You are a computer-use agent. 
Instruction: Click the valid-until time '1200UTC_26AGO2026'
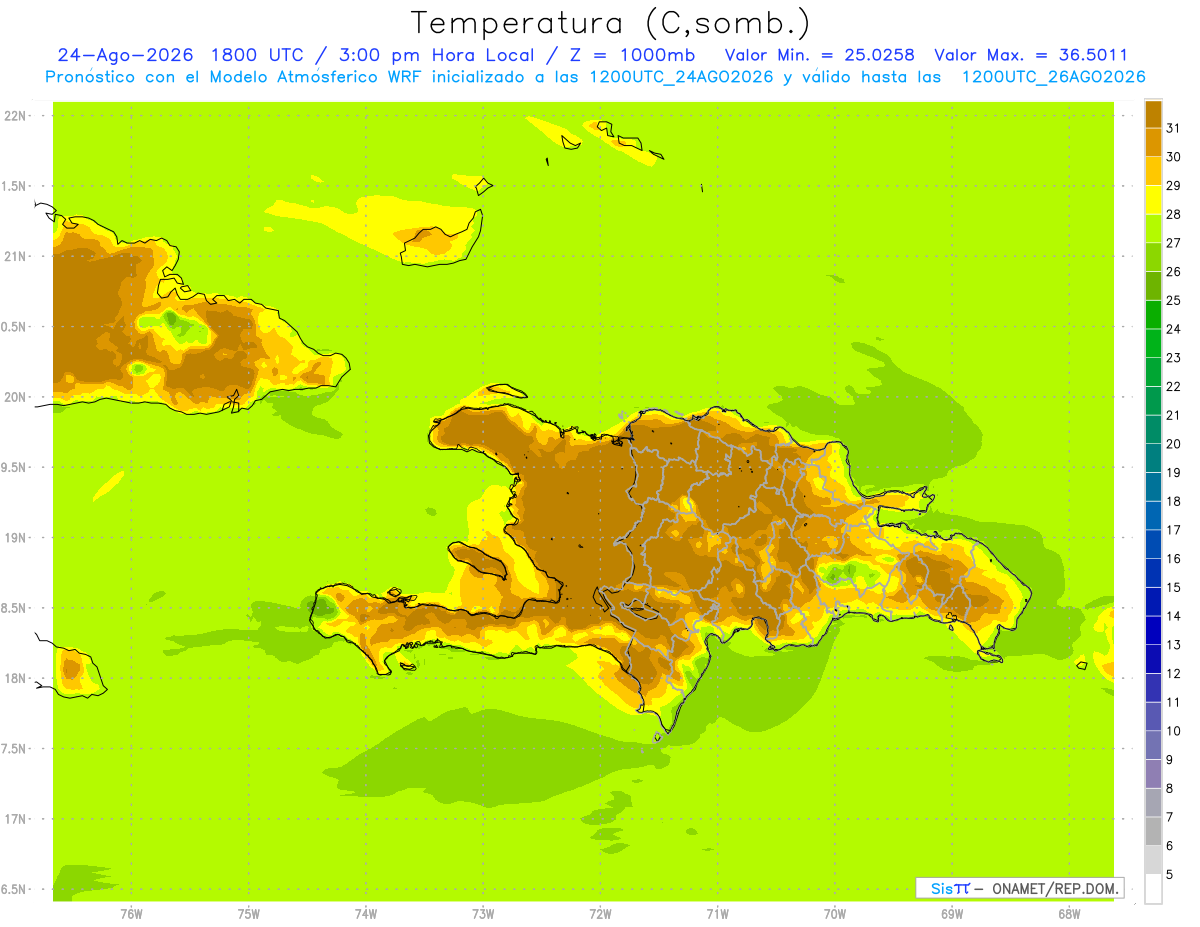coord(1054,77)
